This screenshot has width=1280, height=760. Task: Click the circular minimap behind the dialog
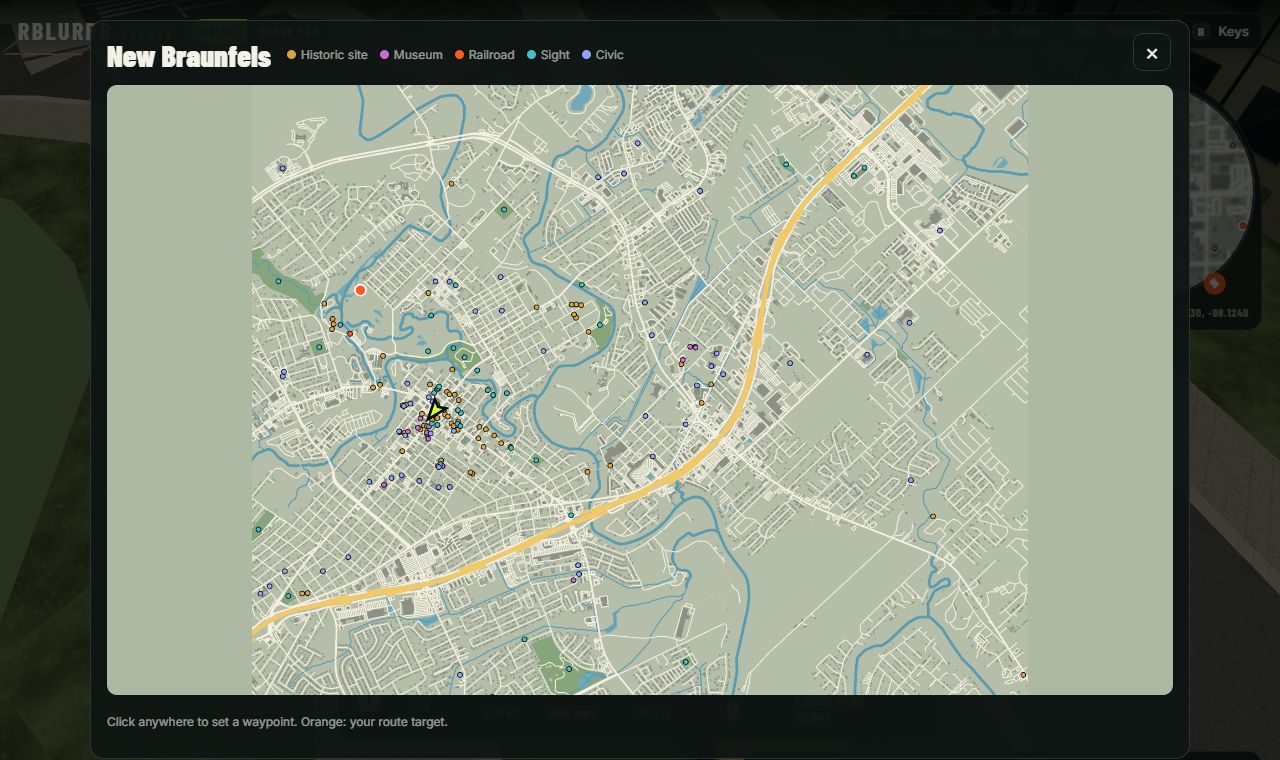(x=1220, y=190)
